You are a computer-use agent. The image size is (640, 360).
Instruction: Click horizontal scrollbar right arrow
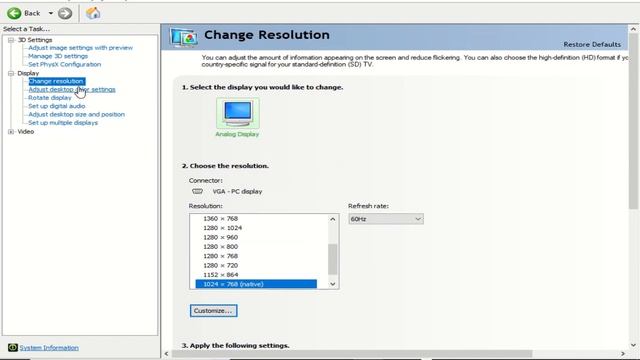[x=623, y=354]
